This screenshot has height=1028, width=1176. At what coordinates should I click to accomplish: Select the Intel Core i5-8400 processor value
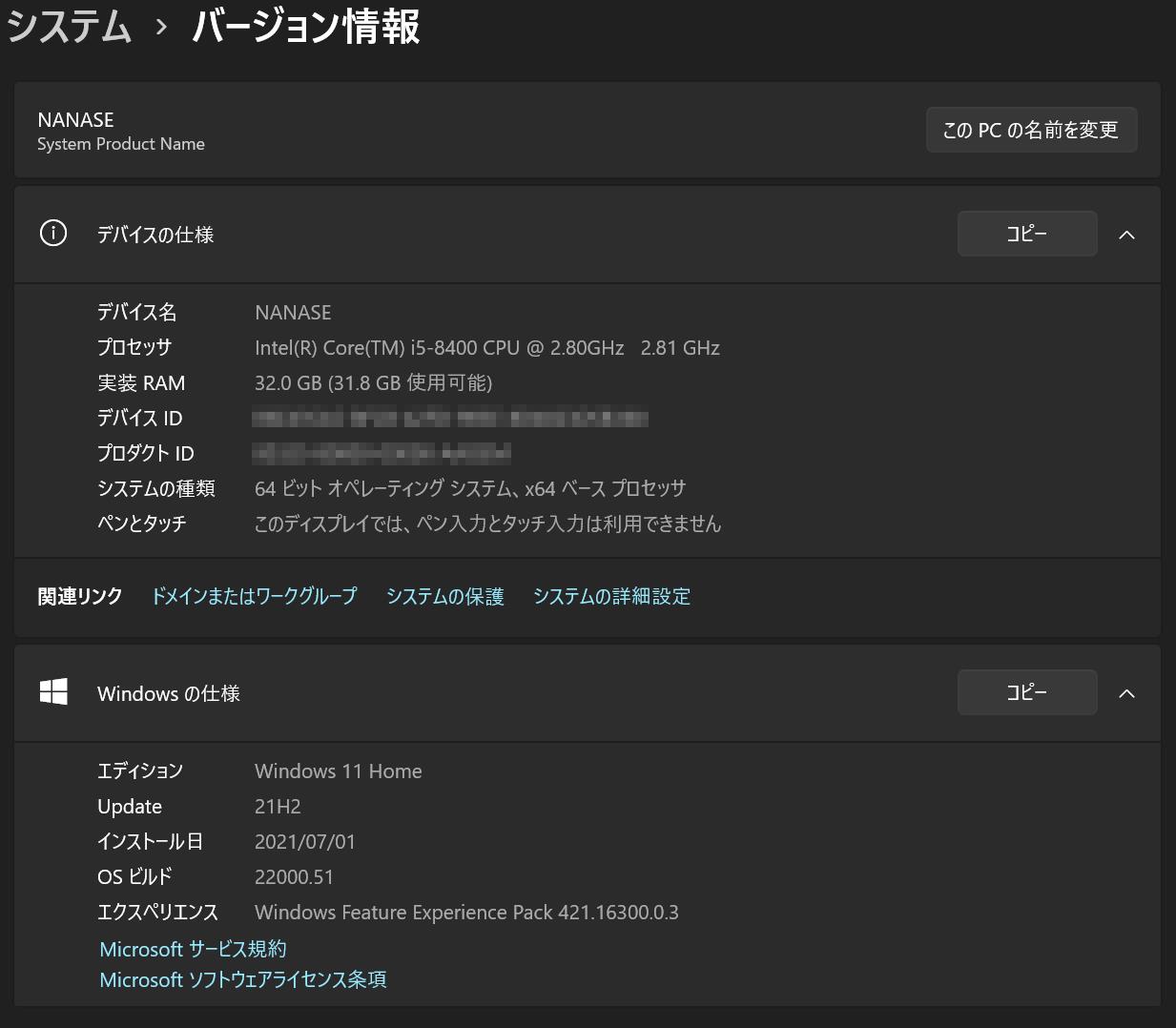point(487,348)
